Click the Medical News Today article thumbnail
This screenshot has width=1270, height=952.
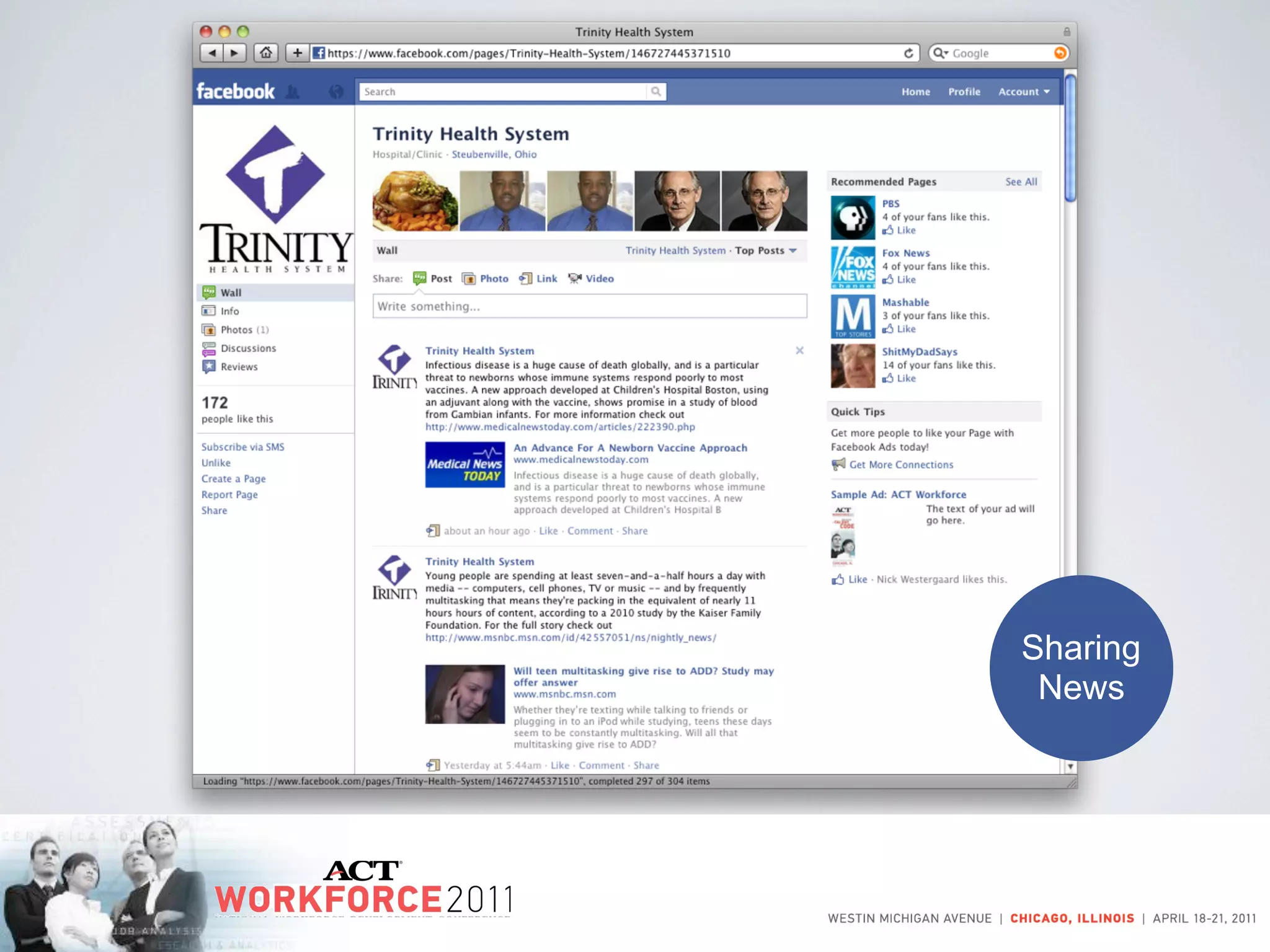(x=465, y=465)
